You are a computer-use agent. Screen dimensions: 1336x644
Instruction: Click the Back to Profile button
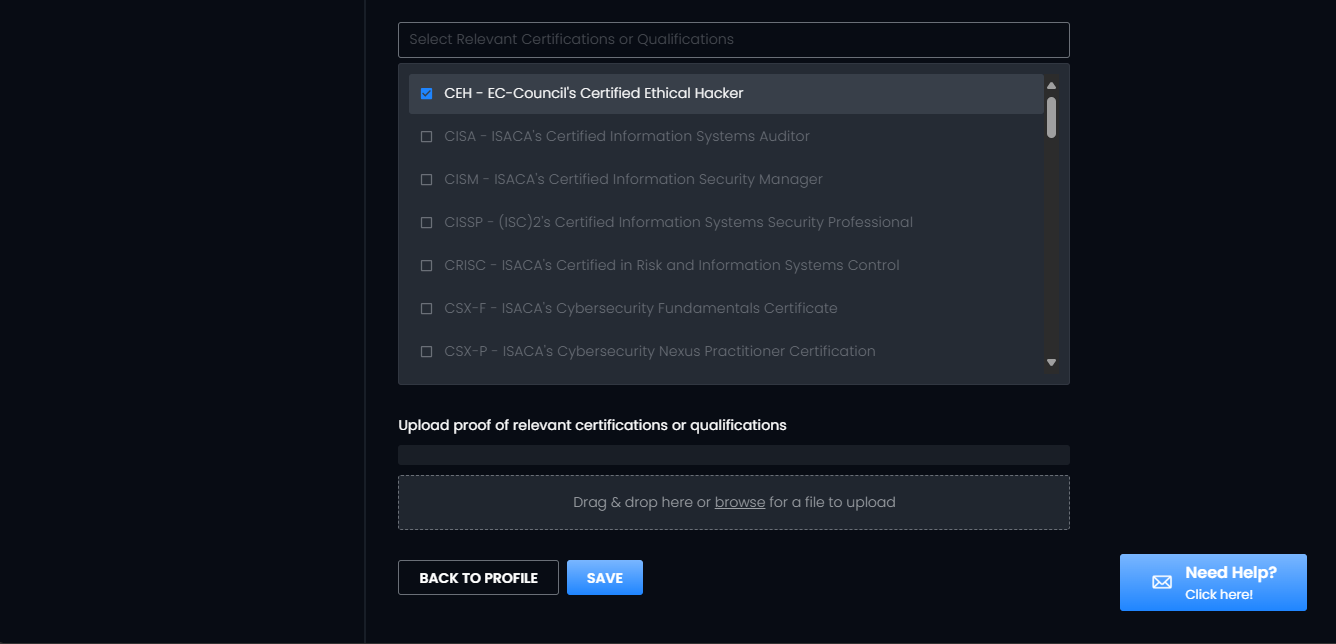[478, 578]
